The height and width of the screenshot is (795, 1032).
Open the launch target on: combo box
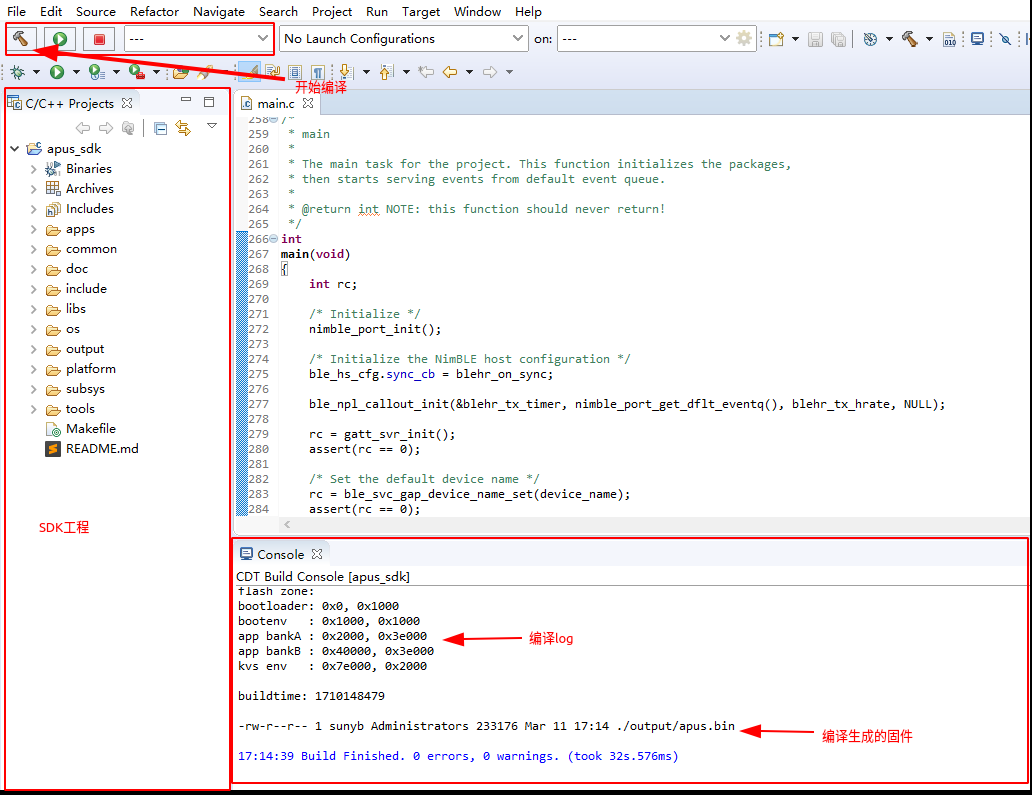click(646, 38)
